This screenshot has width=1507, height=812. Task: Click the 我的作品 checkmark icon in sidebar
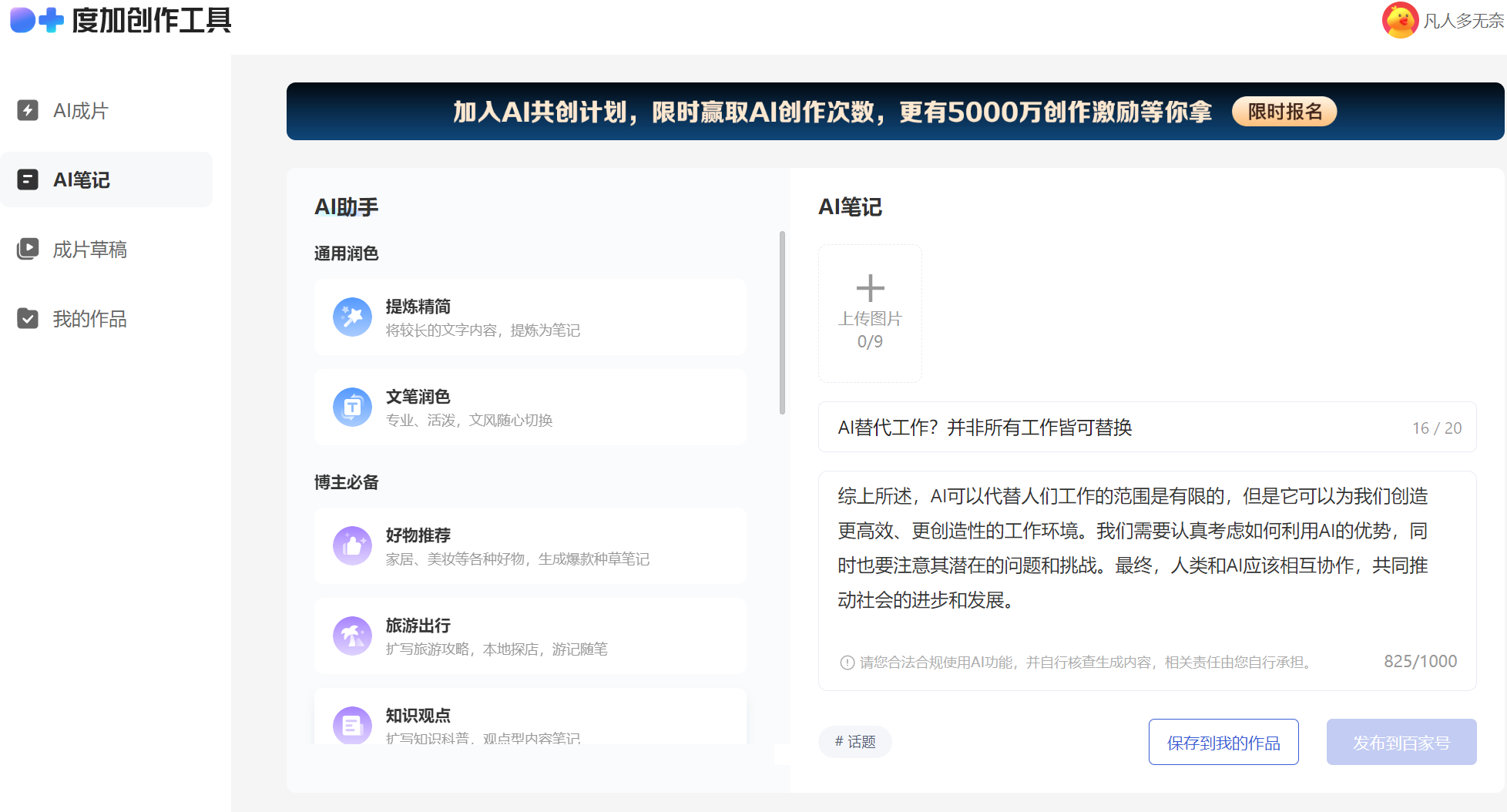(x=28, y=318)
